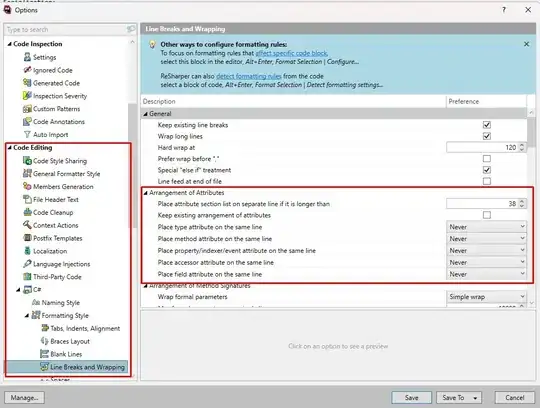Check Keep existing arrangement of attributes
Image resolution: width=540 pixels, height=408 pixels.
487,215
